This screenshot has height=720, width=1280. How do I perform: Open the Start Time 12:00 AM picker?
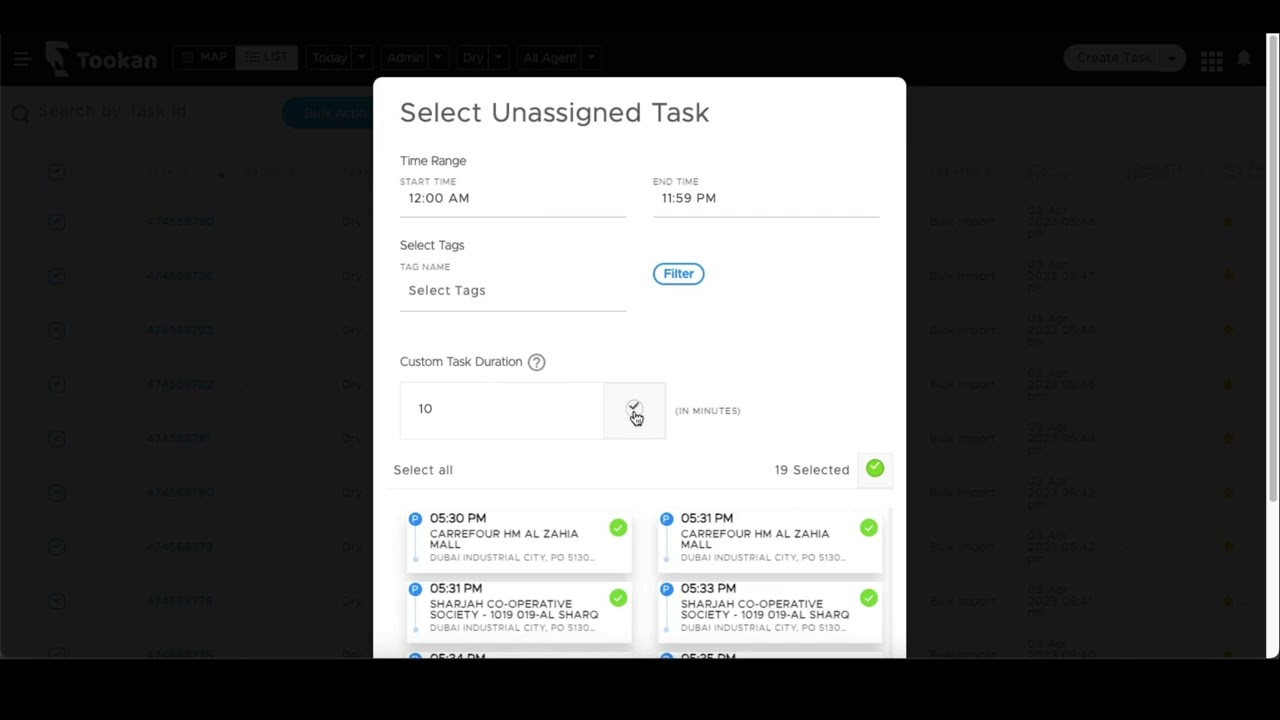click(513, 198)
